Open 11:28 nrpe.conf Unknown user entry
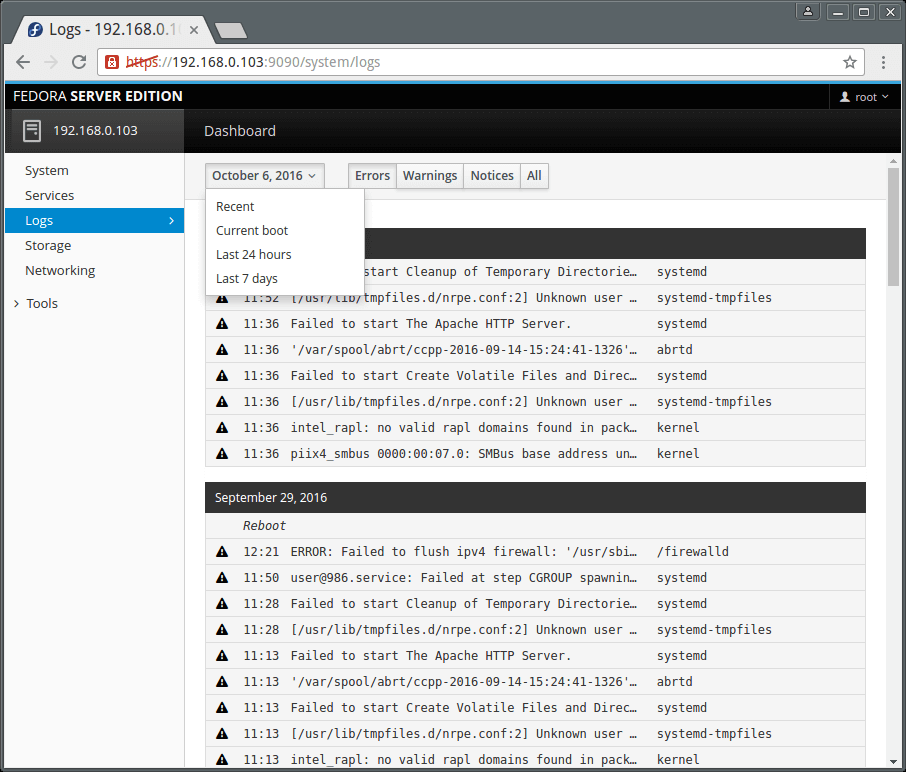The height and width of the screenshot is (772, 906). [x=535, y=630]
